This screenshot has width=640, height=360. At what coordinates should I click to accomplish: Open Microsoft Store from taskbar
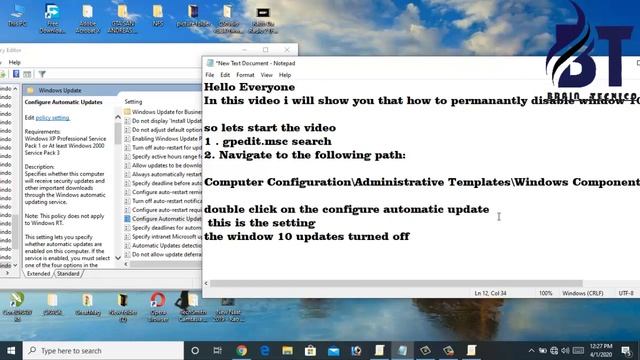click(310, 351)
